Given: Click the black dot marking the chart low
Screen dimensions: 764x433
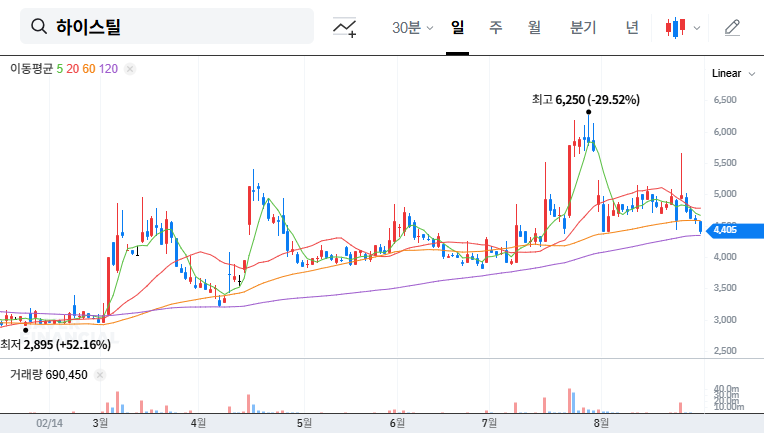Looking at the screenshot, I should point(26,330).
